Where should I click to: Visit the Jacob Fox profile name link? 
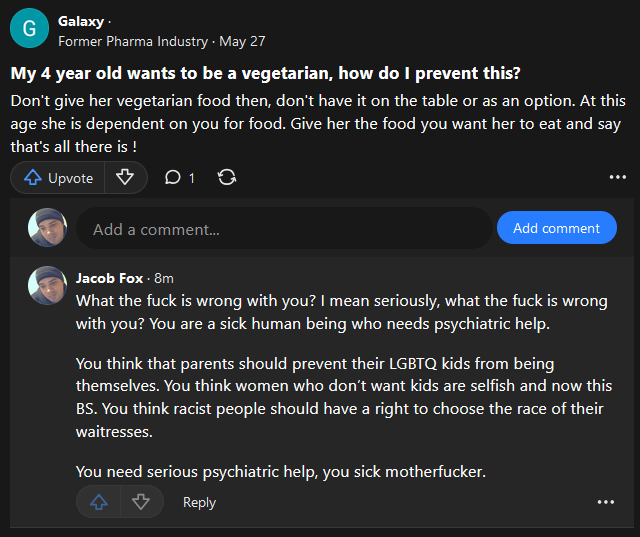(109, 278)
